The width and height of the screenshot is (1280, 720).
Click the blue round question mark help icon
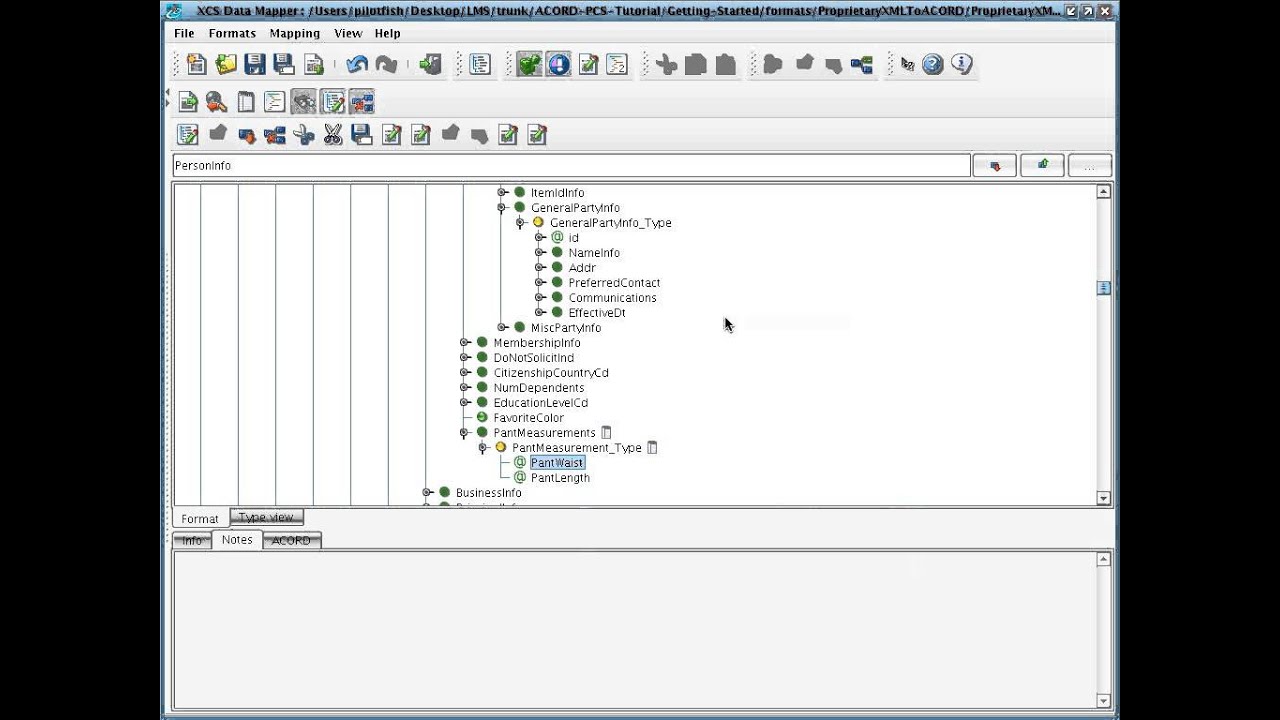click(933, 64)
